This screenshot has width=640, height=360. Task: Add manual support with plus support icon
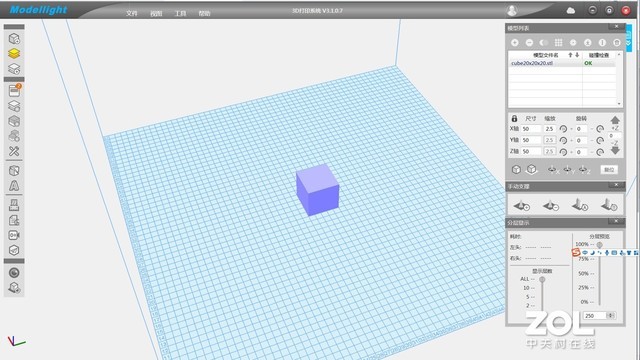tap(522, 205)
